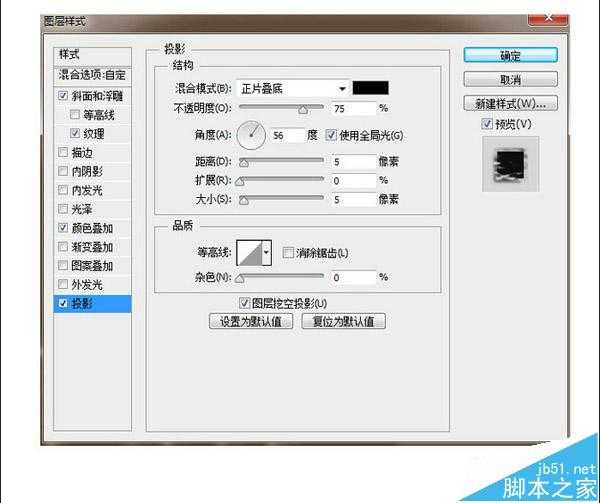
Task: Click the 扩展 spread slider
Action: [281, 180]
